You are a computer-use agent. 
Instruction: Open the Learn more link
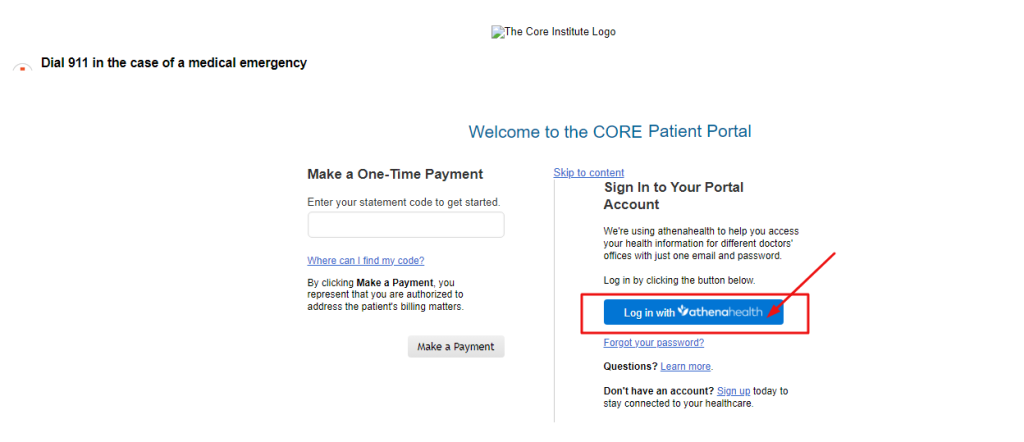(x=685, y=366)
